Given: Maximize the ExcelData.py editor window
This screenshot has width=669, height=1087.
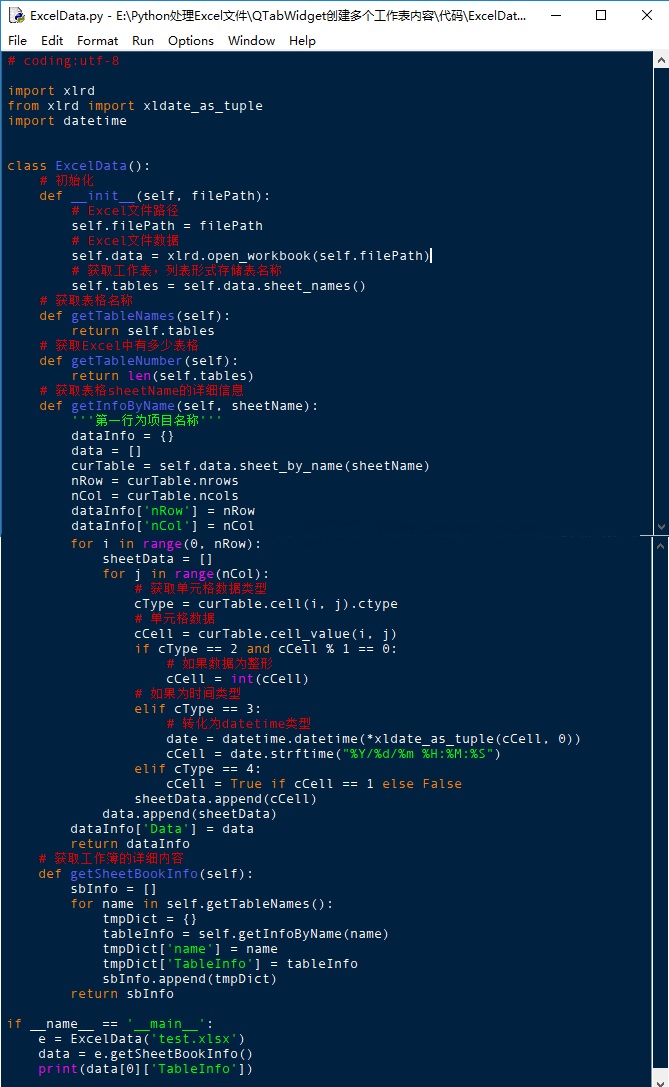Looking at the screenshot, I should 600,15.
